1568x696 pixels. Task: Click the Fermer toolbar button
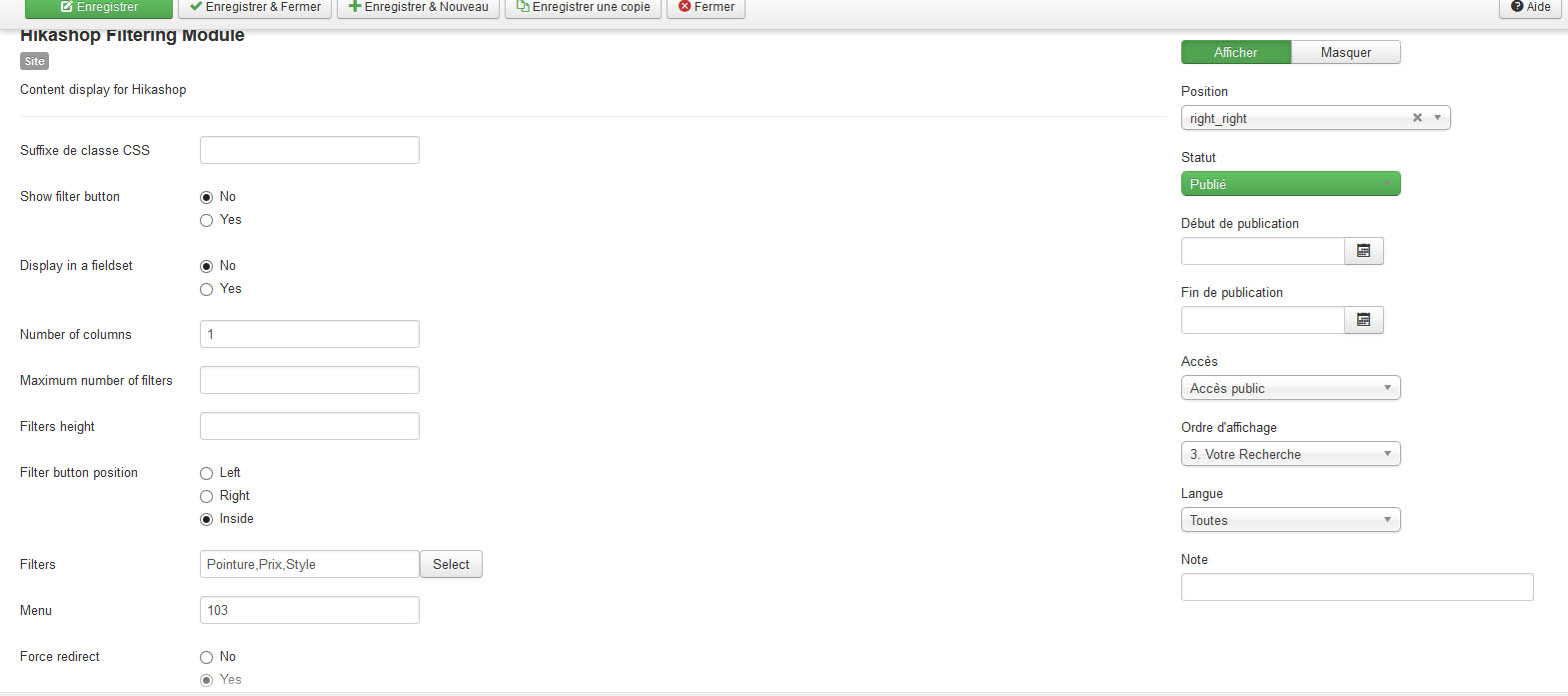point(706,8)
